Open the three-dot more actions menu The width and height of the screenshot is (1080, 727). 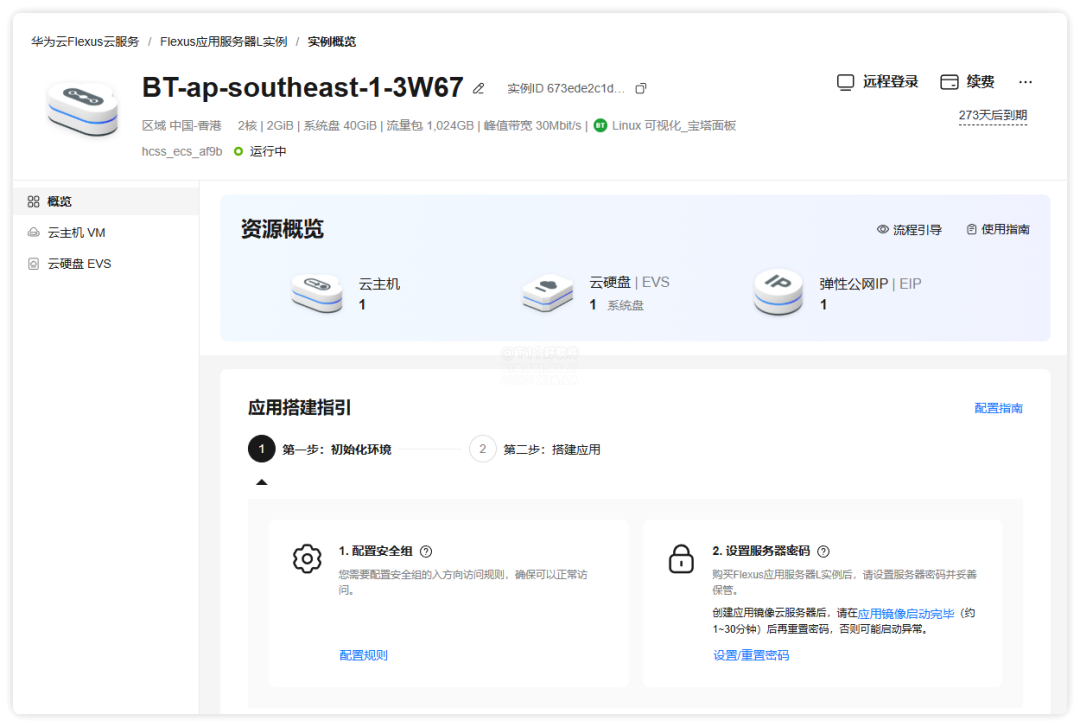[x=1026, y=82]
